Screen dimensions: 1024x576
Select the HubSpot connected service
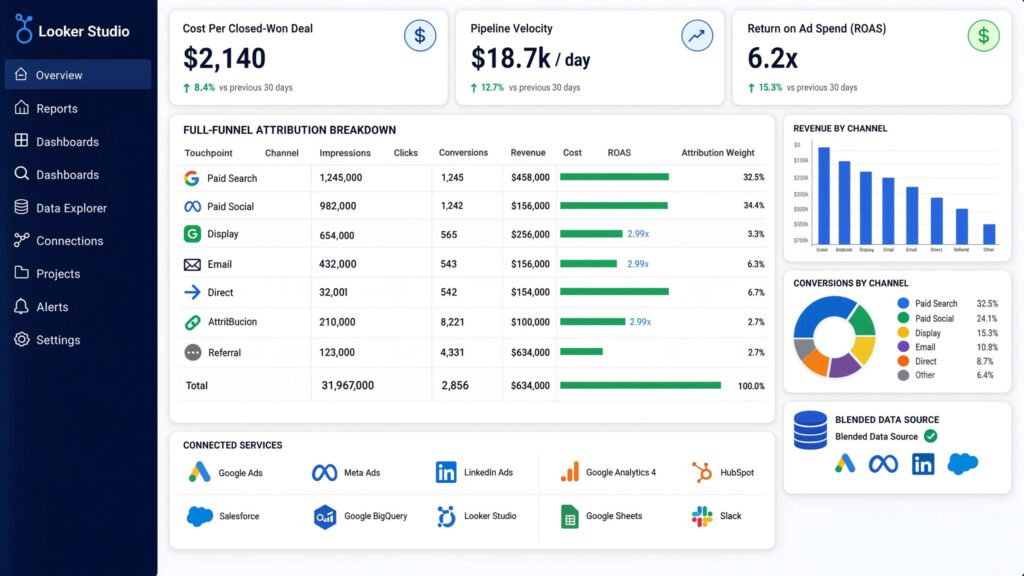point(722,472)
